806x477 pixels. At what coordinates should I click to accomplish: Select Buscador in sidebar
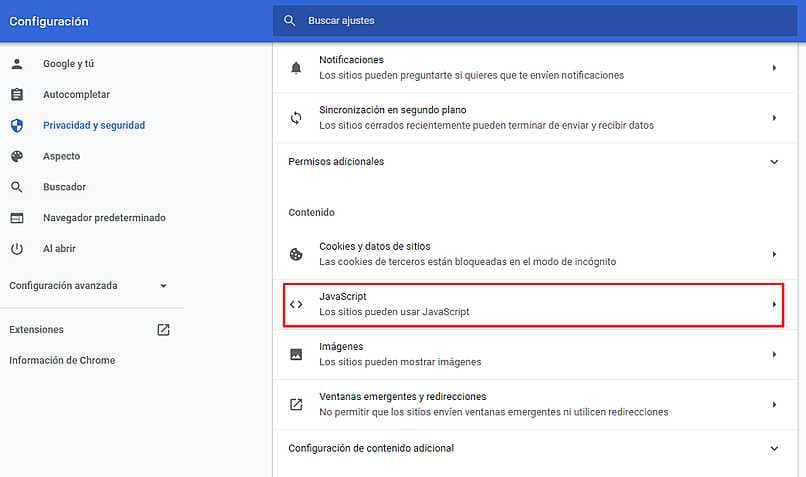[x=64, y=187]
